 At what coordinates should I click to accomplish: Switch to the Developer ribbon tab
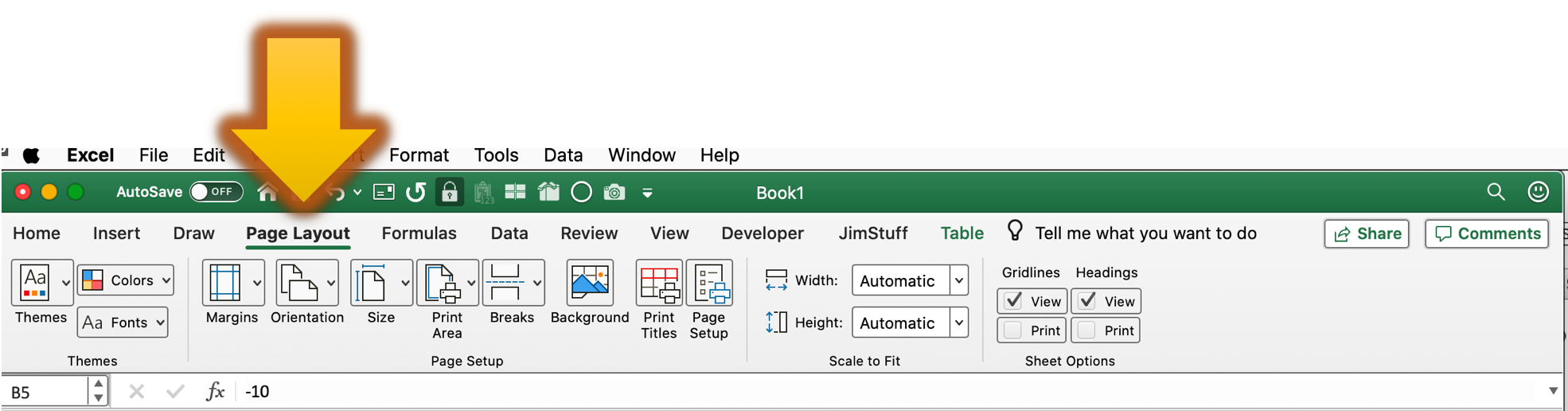pyautogui.click(x=763, y=233)
